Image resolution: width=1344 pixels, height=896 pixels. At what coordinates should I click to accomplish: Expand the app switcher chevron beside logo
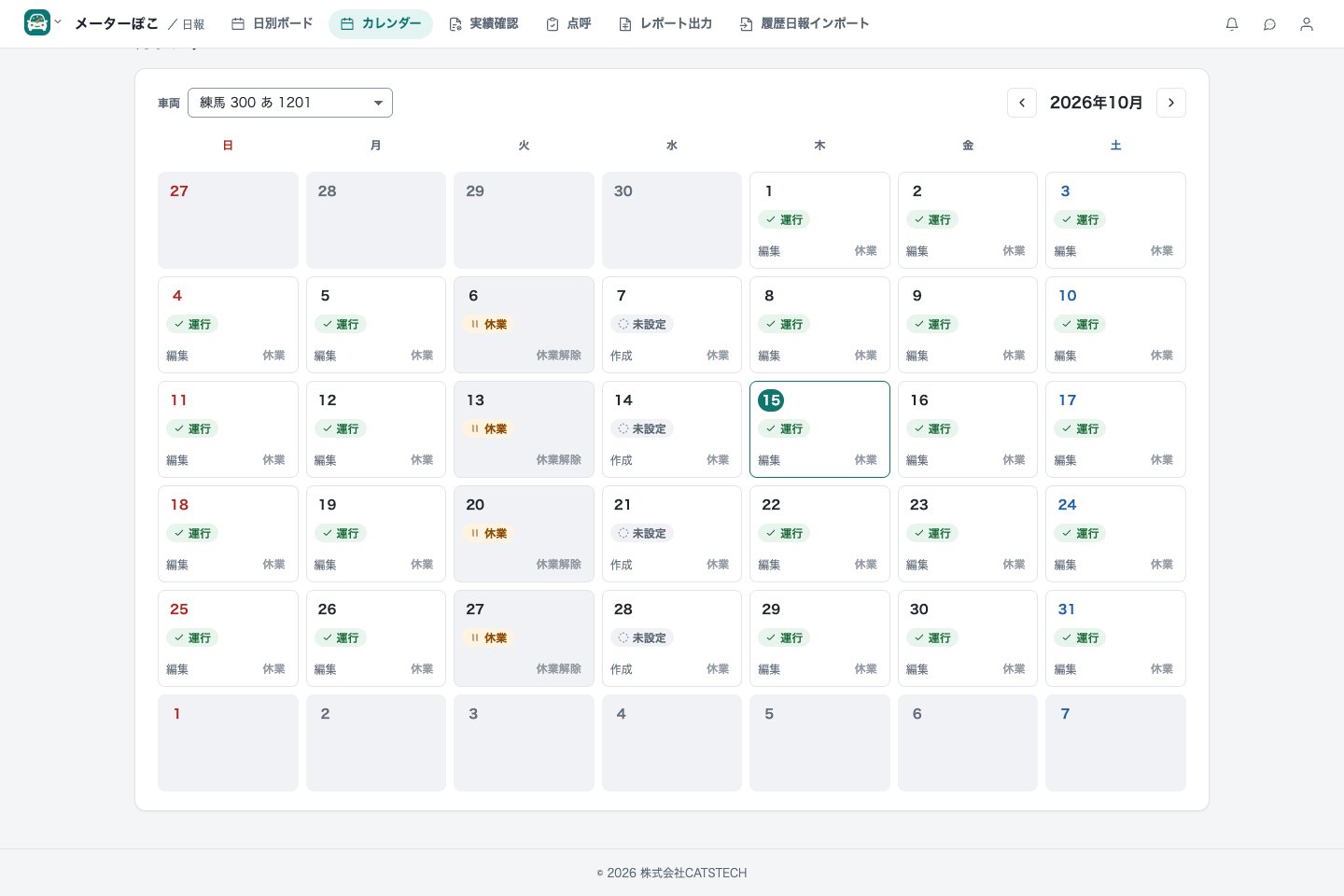(58, 21)
